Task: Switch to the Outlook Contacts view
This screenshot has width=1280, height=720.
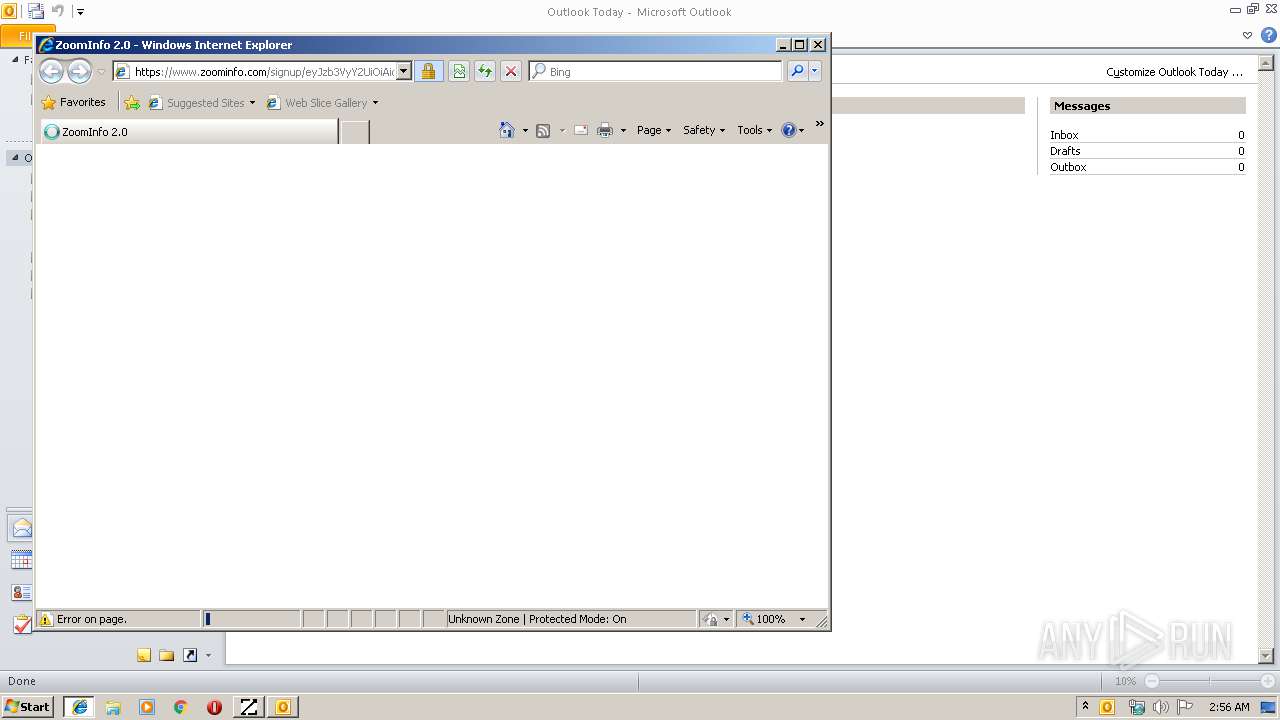Action: point(21,592)
